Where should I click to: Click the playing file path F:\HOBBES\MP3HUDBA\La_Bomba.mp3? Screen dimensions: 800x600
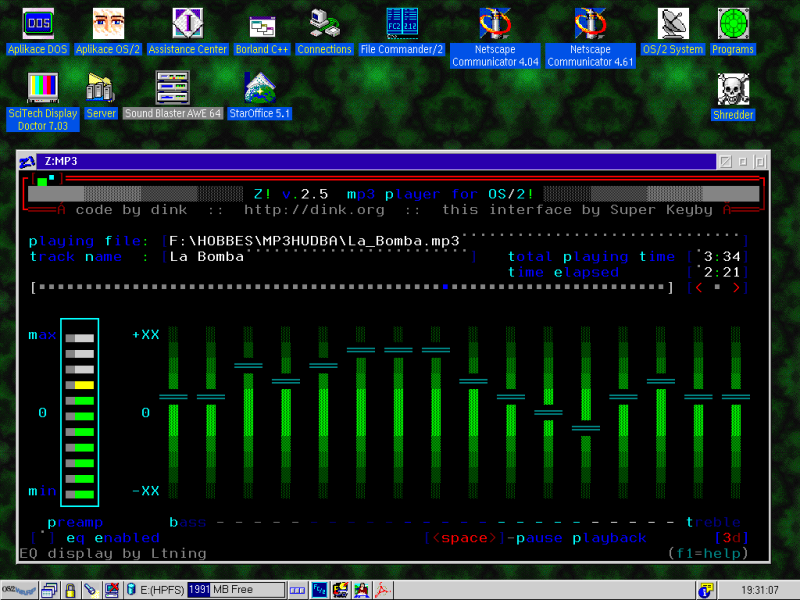pyautogui.click(x=314, y=241)
